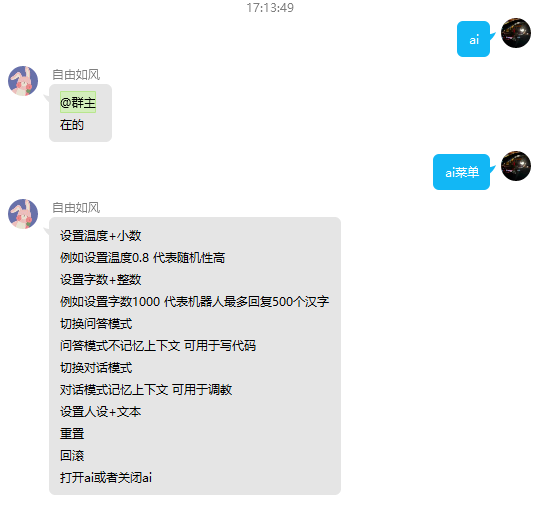This screenshot has width=543, height=521.
Task: Open rabbit avatar next to the menu list message
Action: [23, 214]
